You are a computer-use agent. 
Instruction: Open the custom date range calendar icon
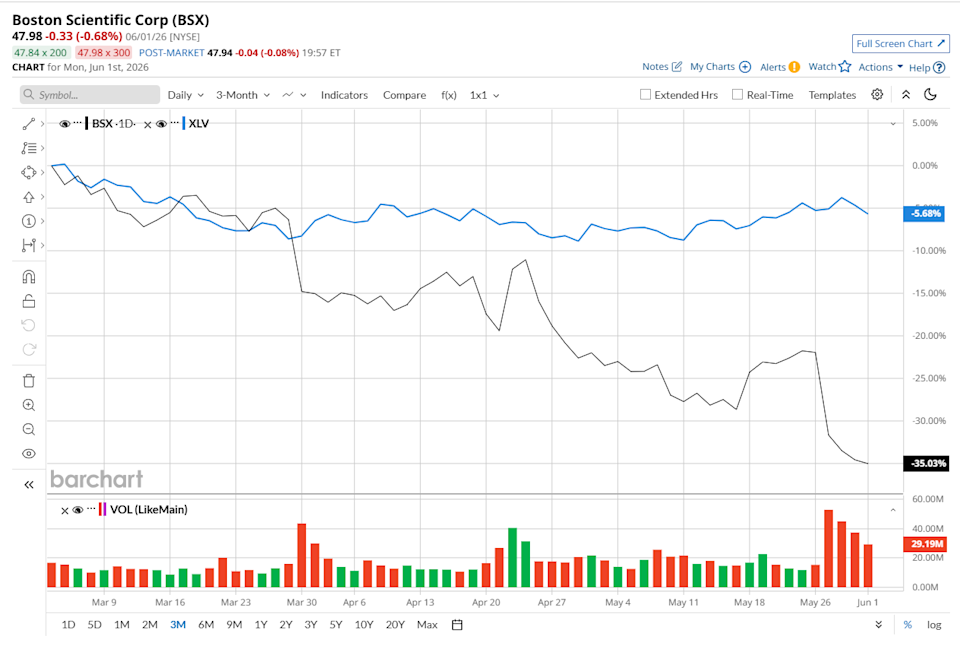tap(457, 625)
